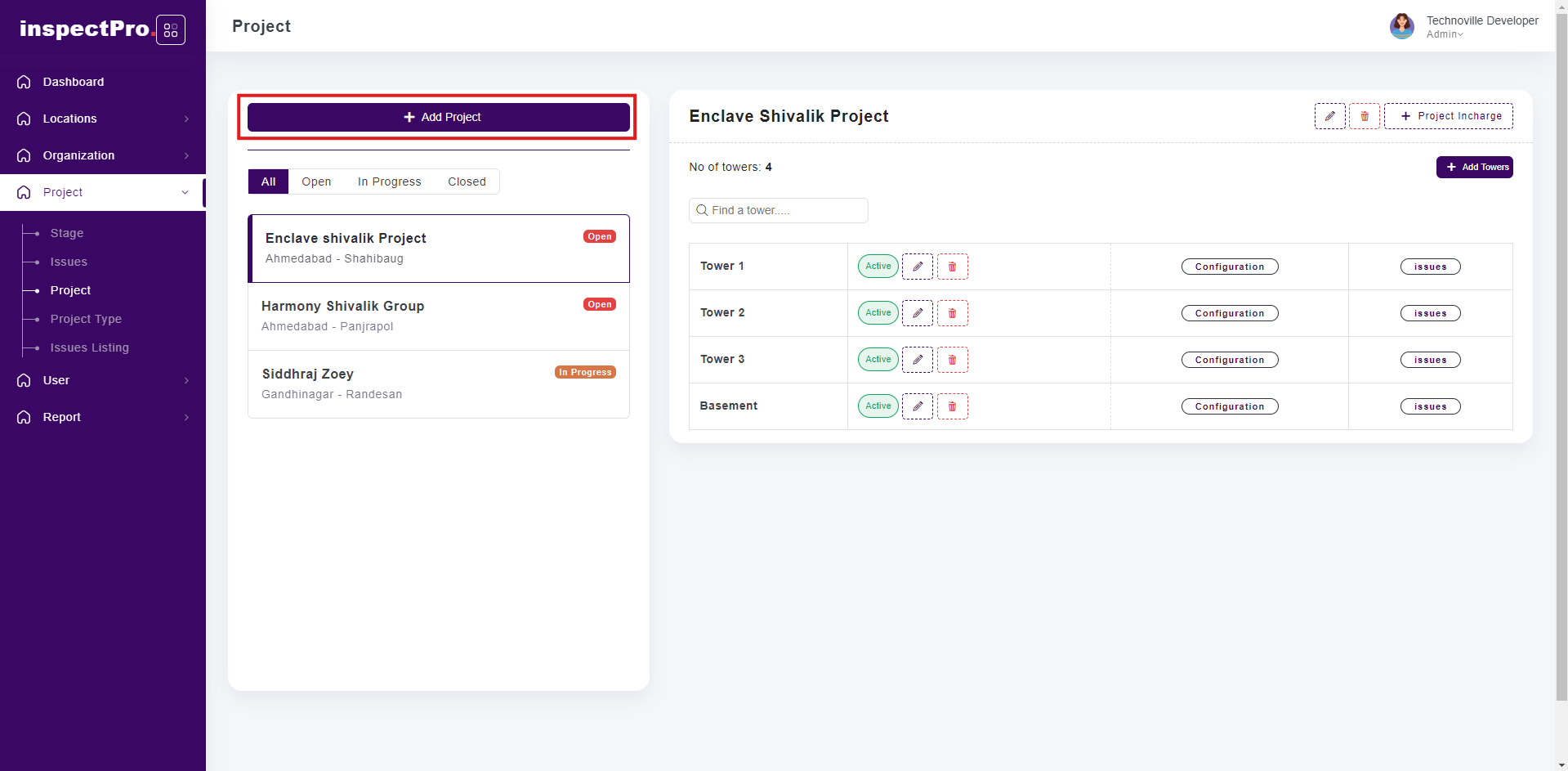The height and width of the screenshot is (771, 1568).
Task: Switch to the In Progress filter tab
Action: click(x=389, y=182)
